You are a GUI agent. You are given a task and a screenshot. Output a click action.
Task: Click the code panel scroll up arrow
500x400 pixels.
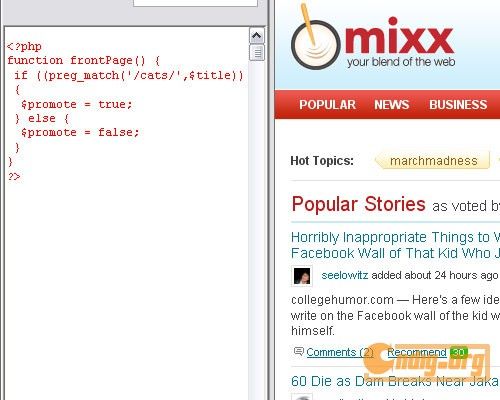pyautogui.click(x=257, y=35)
